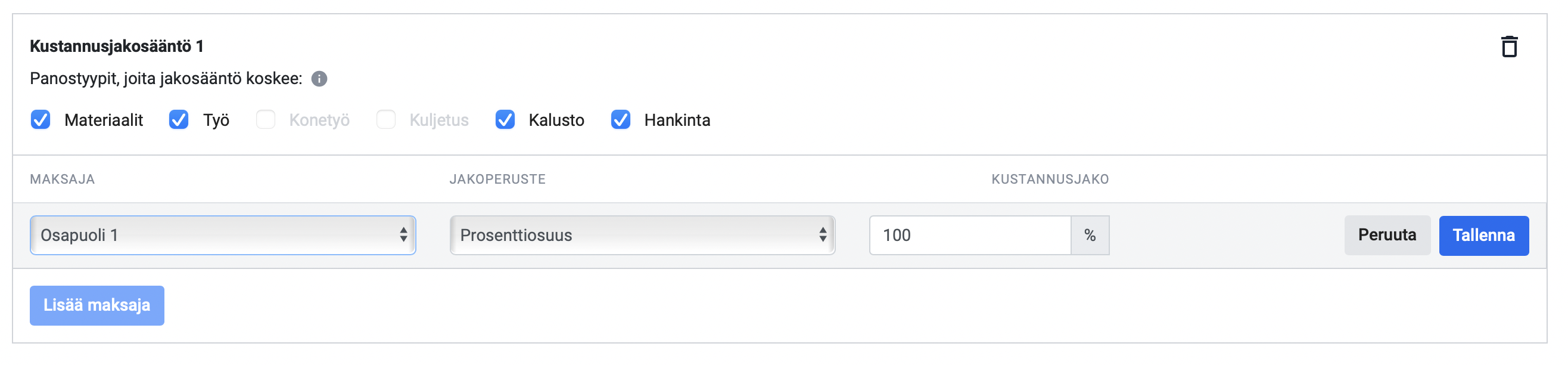Click the percent sign suffix
The image size is (1568, 365).
coord(1090,235)
